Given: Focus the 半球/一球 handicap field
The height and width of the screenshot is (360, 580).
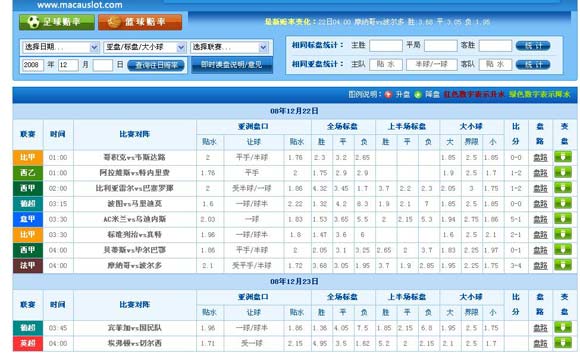Looking at the screenshot, I should 431,64.
